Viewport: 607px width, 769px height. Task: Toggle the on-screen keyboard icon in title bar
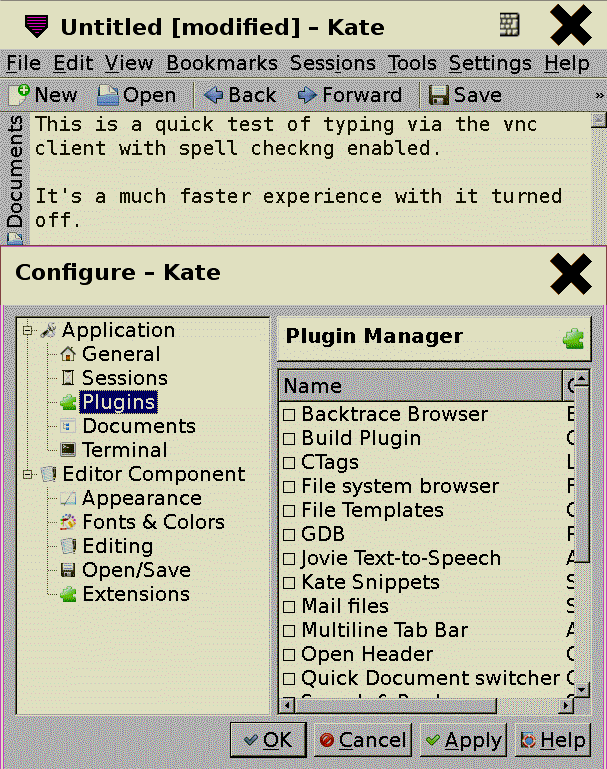coord(509,26)
